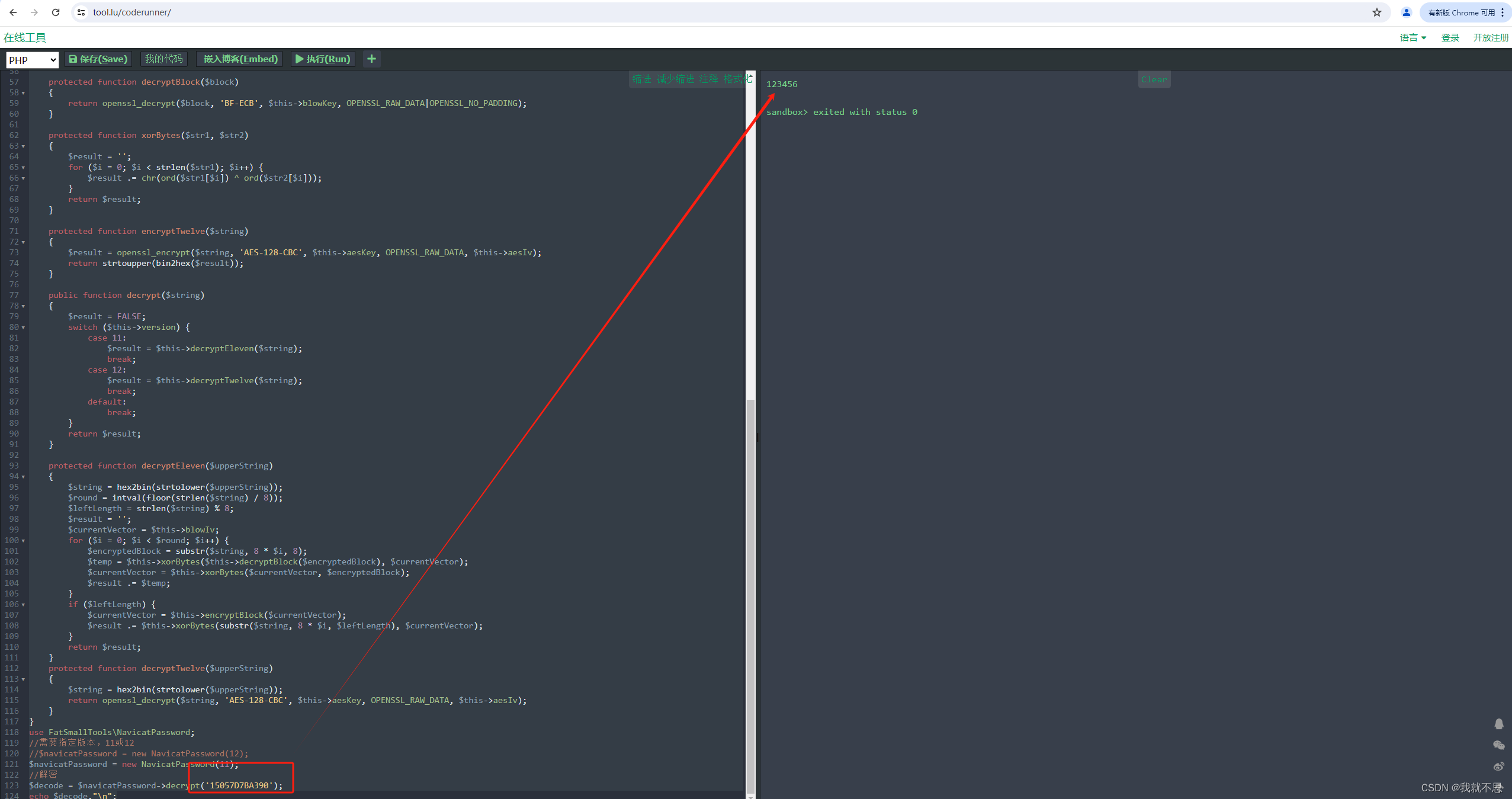
Task: Click the 保存(Save) button
Action: coord(98,59)
